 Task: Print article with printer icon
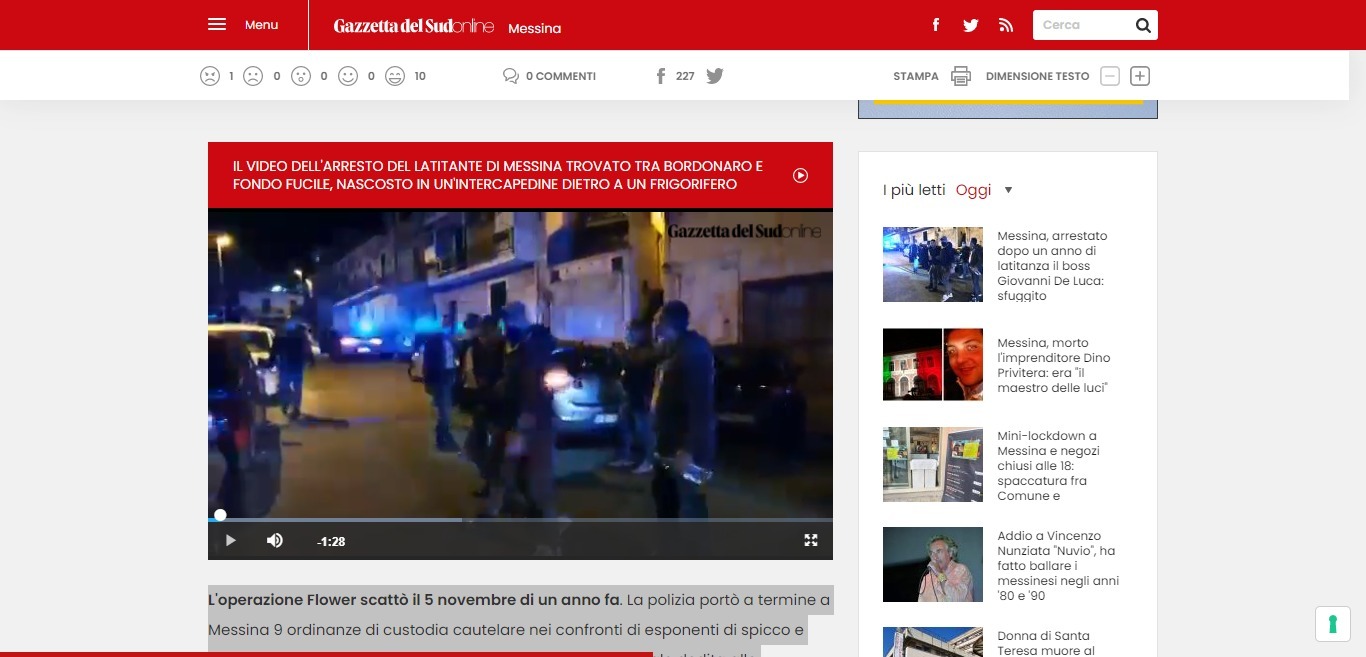pyautogui.click(x=961, y=76)
